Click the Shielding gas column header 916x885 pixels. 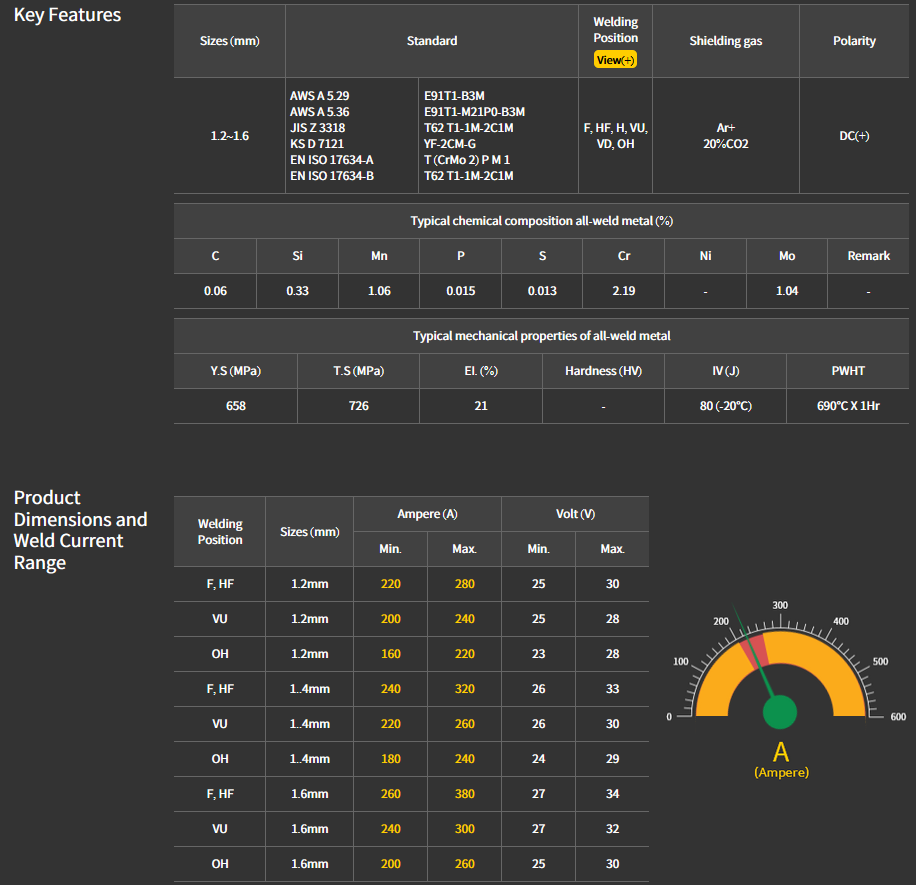725,41
